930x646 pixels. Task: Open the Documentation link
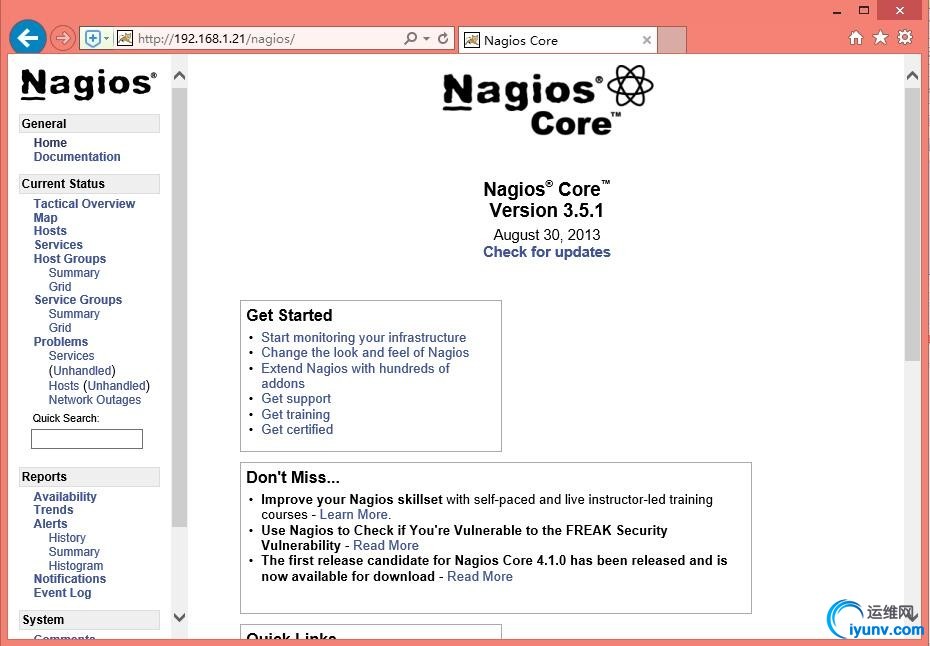coord(77,157)
